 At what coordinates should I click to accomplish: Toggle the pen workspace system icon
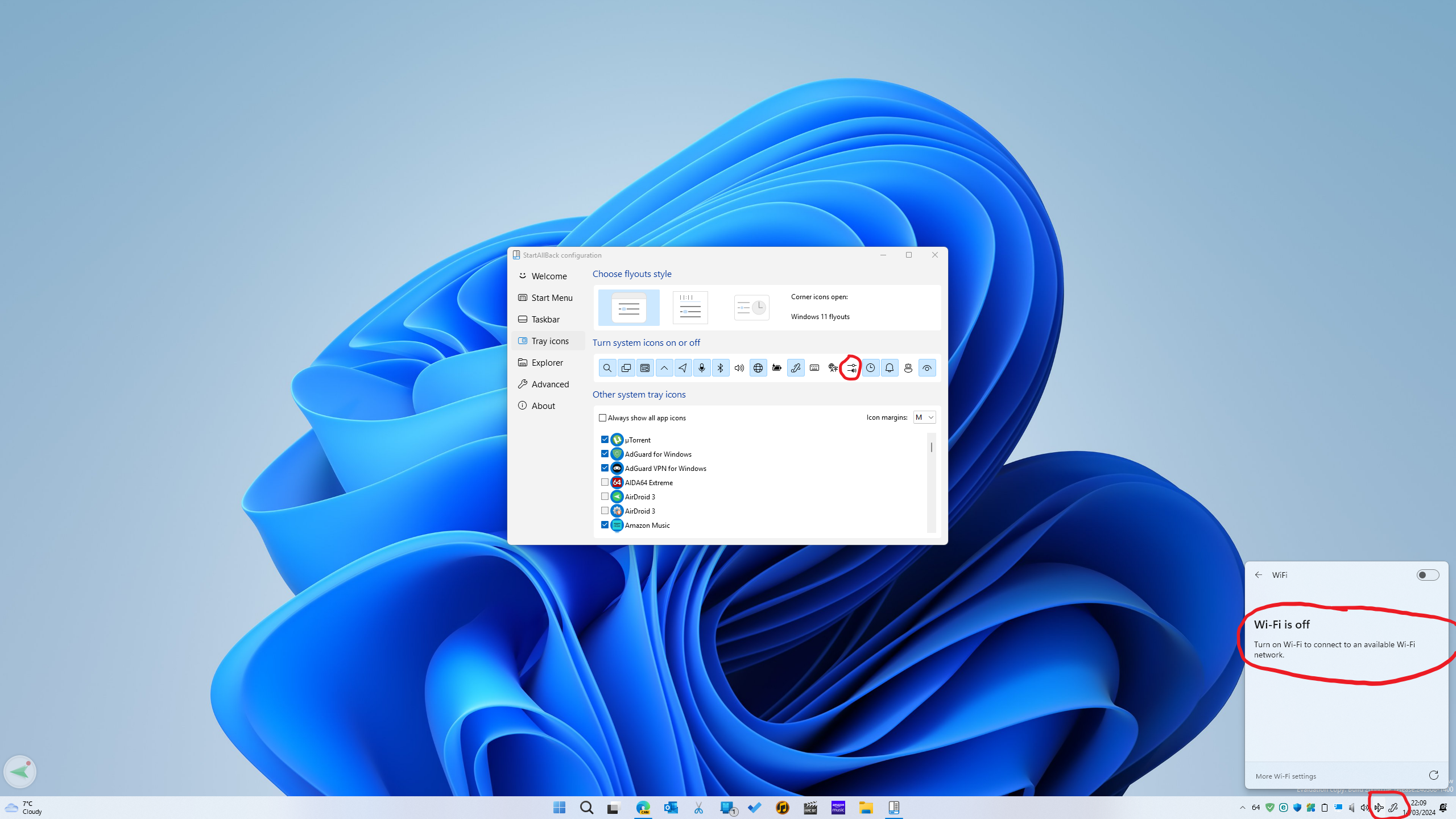[x=795, y=368]
